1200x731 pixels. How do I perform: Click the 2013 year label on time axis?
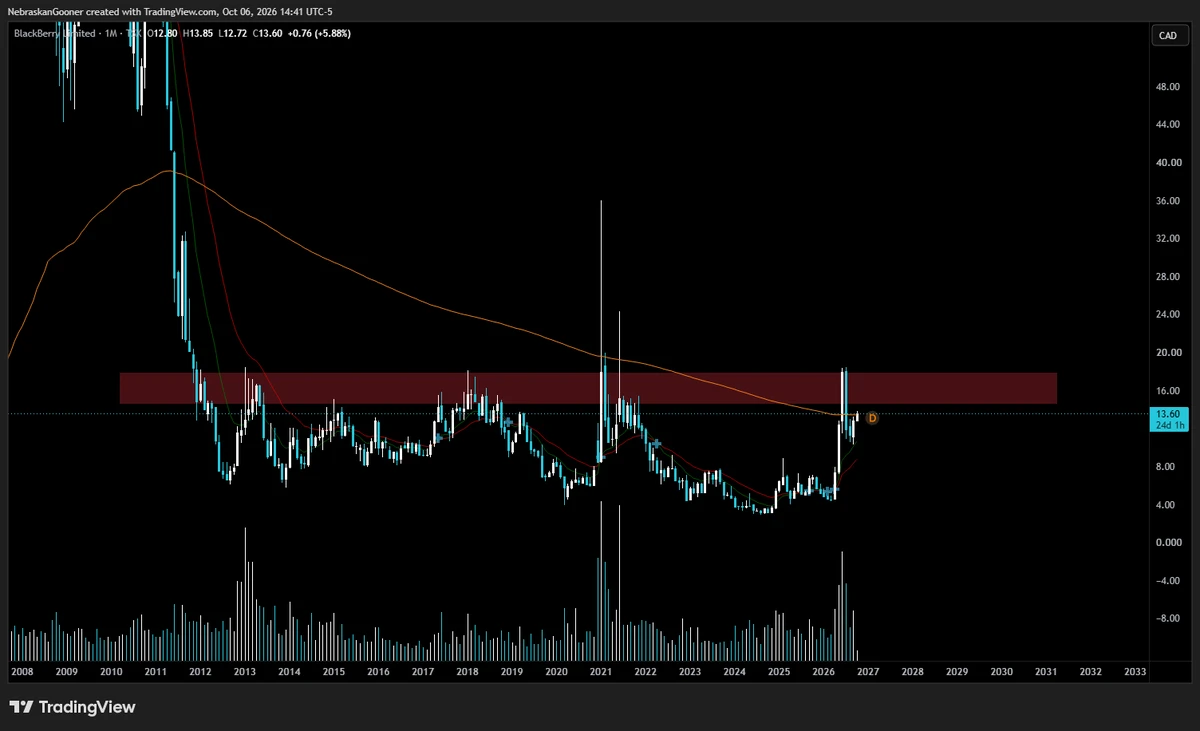(x=245, y=671)
